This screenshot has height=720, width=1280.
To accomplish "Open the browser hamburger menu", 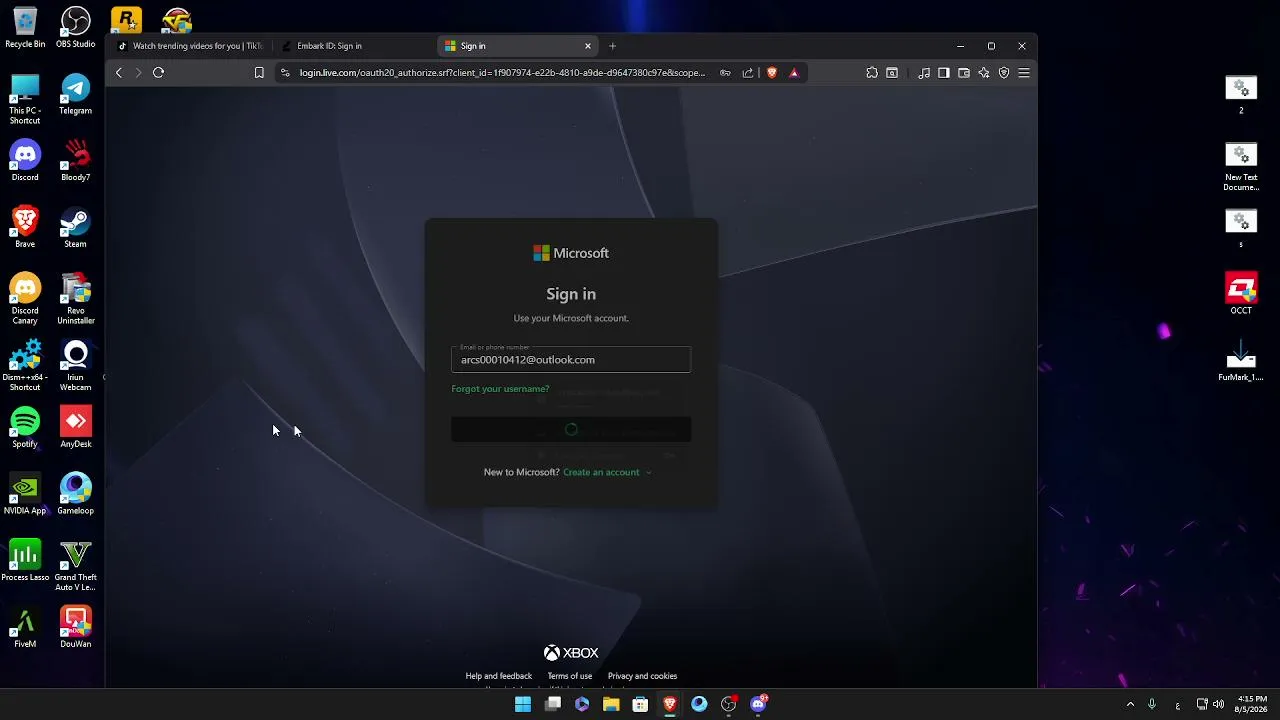I will (x=1024, y=73).
